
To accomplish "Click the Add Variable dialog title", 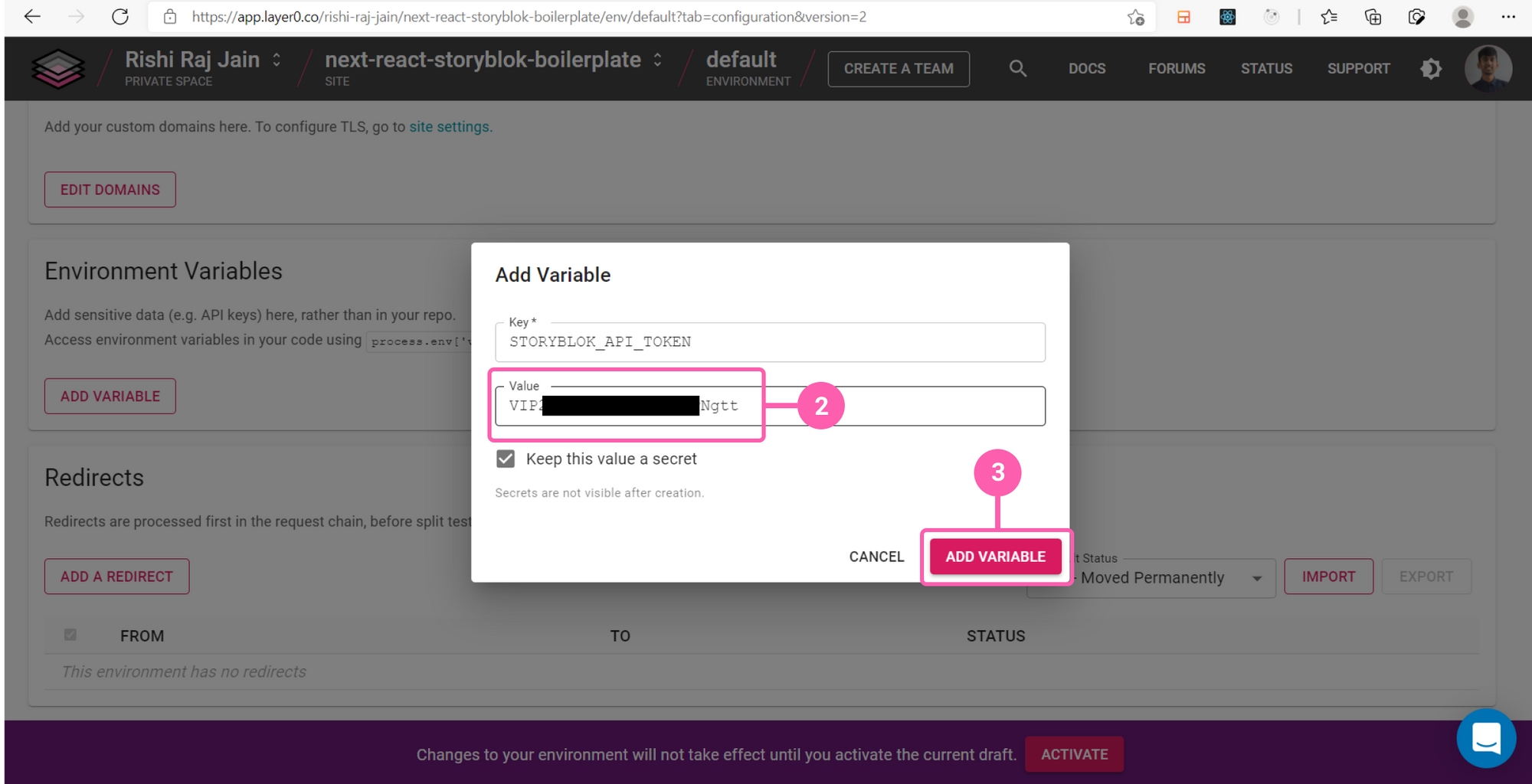I will [552, 275].
